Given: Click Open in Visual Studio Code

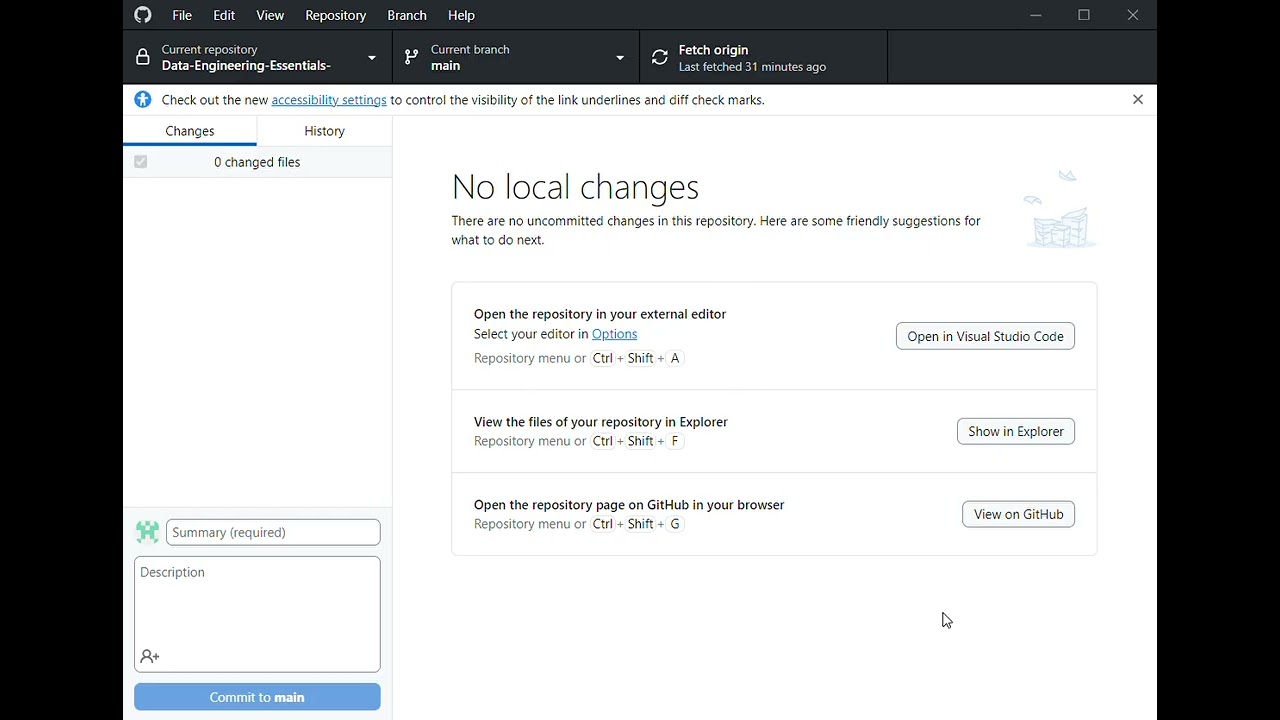Looking at the screenshot, I should tap(985, 336).
